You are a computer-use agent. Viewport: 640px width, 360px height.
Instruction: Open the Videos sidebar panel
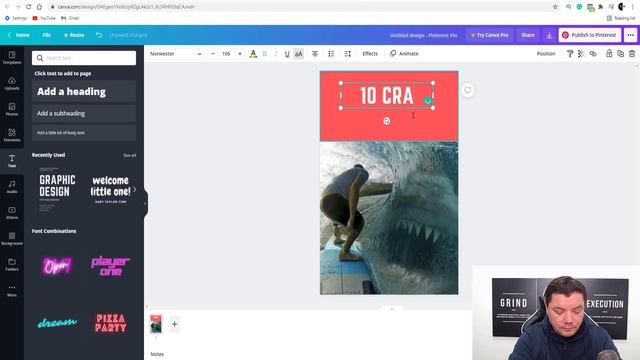[12, 213]
